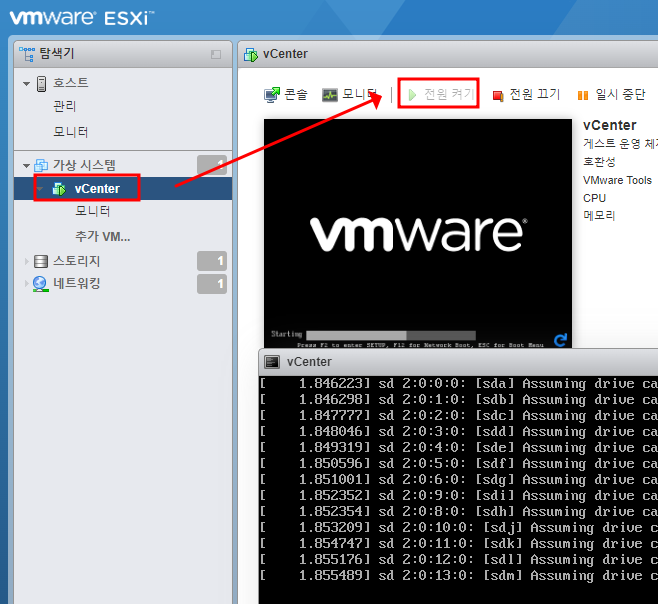658x604 pixels.
Task: Click the vCenter panel header VM icon
Action: 251,55
